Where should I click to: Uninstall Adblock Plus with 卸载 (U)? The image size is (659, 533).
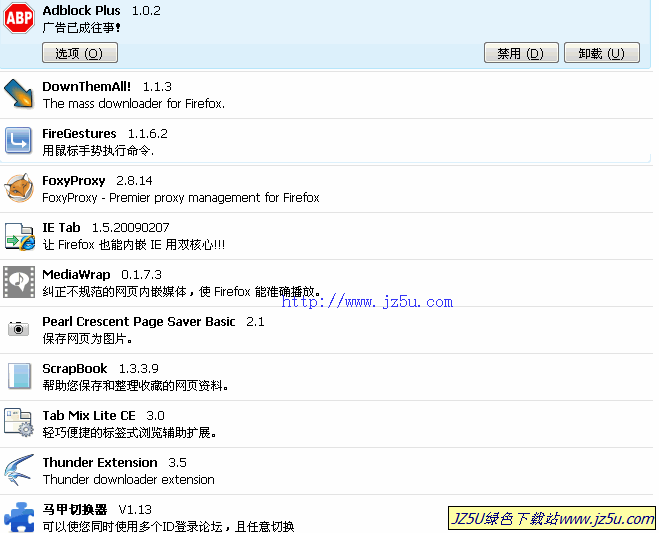click(x=602, y=53)
